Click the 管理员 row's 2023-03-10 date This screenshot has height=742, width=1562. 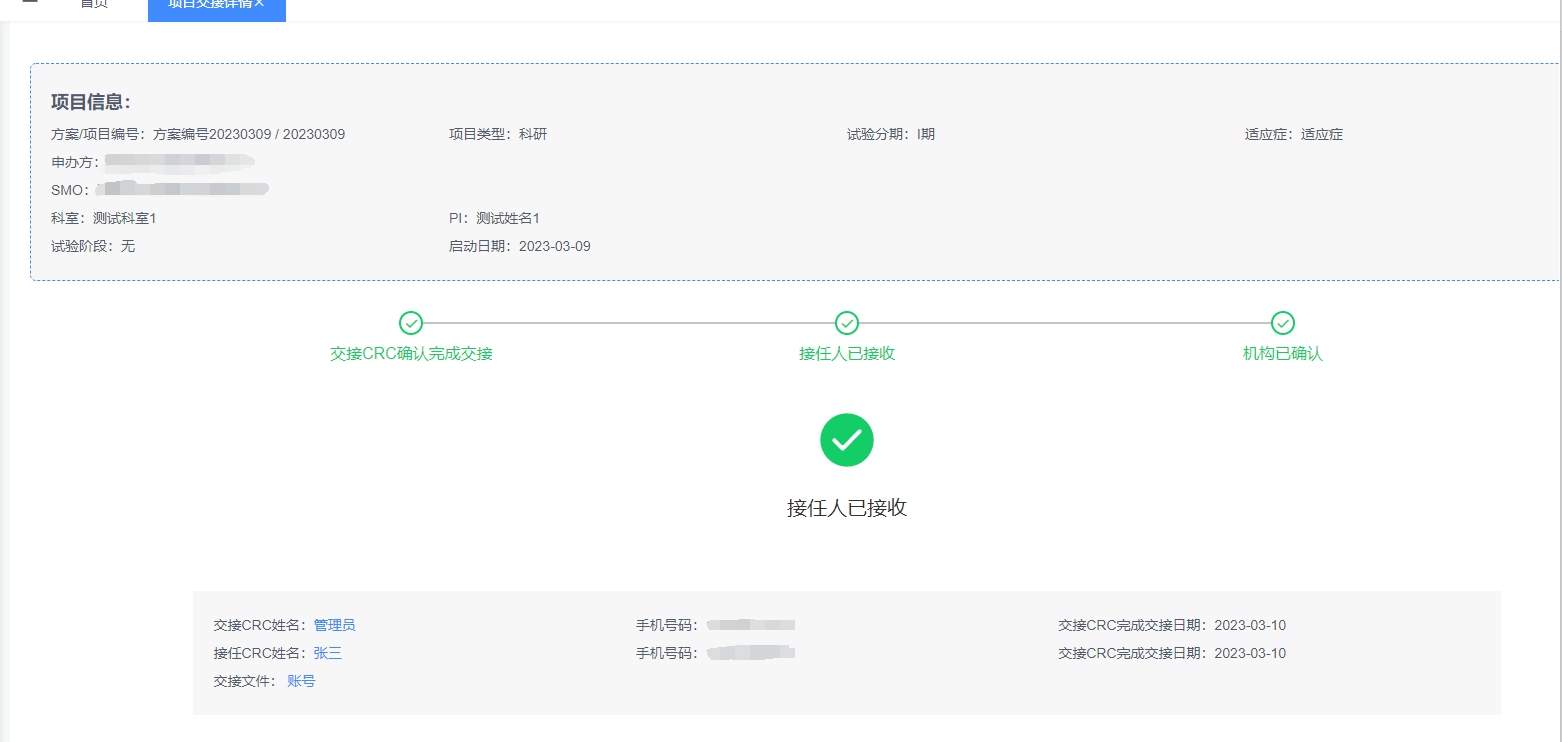tap(1250, 625)
